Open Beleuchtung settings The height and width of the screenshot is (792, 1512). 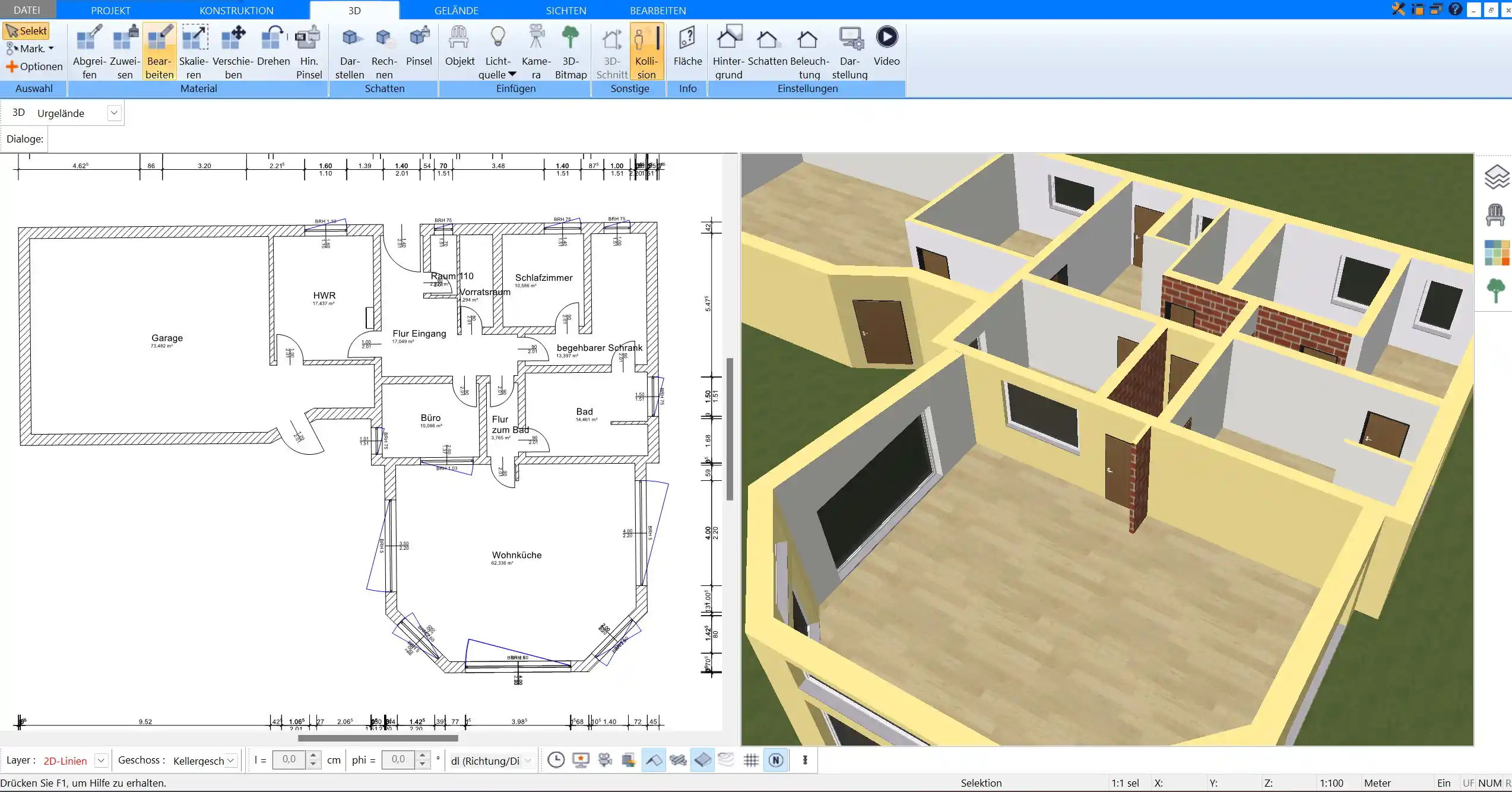[809, 52]
